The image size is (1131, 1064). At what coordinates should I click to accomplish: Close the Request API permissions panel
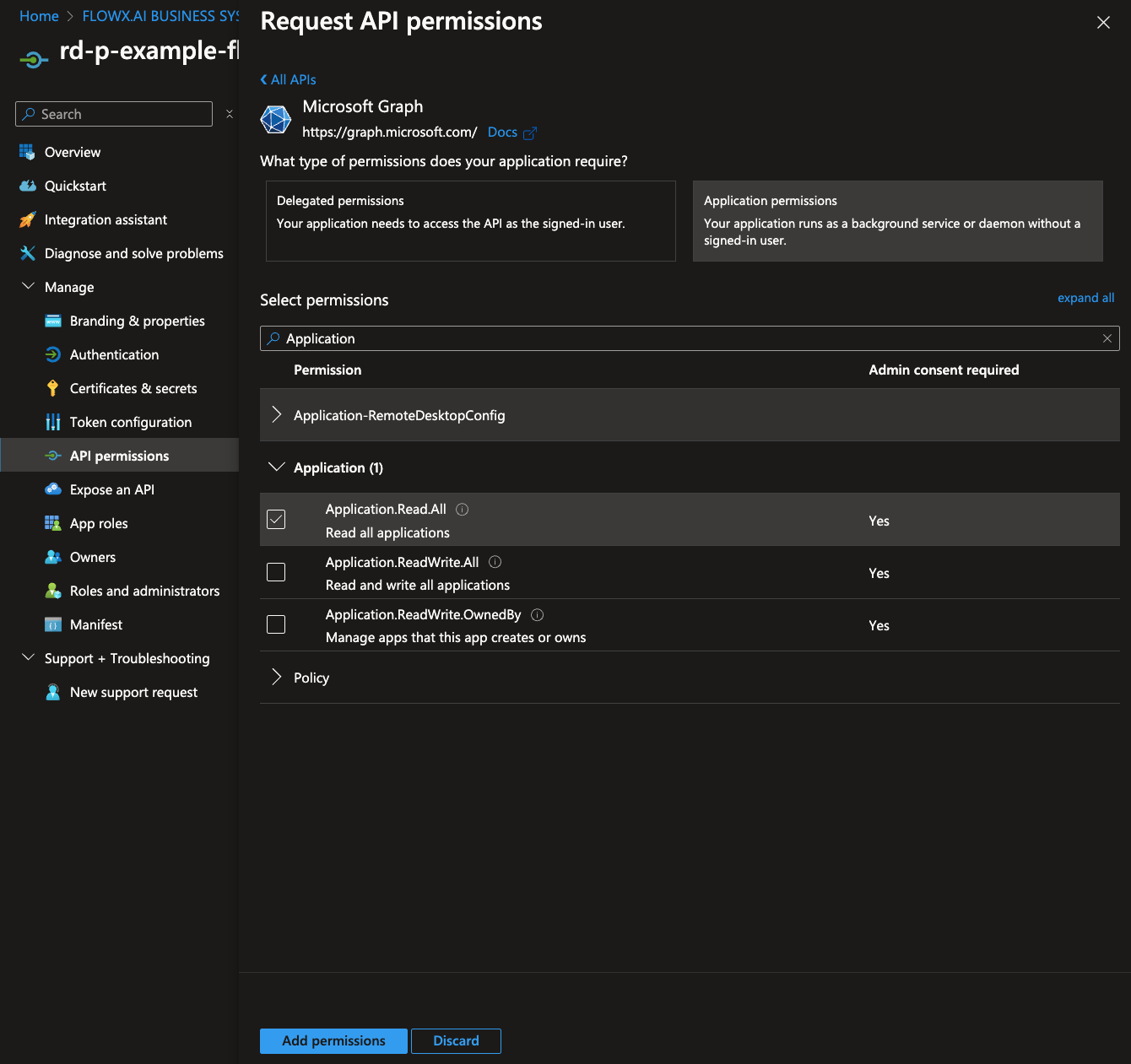[1103, 23]
